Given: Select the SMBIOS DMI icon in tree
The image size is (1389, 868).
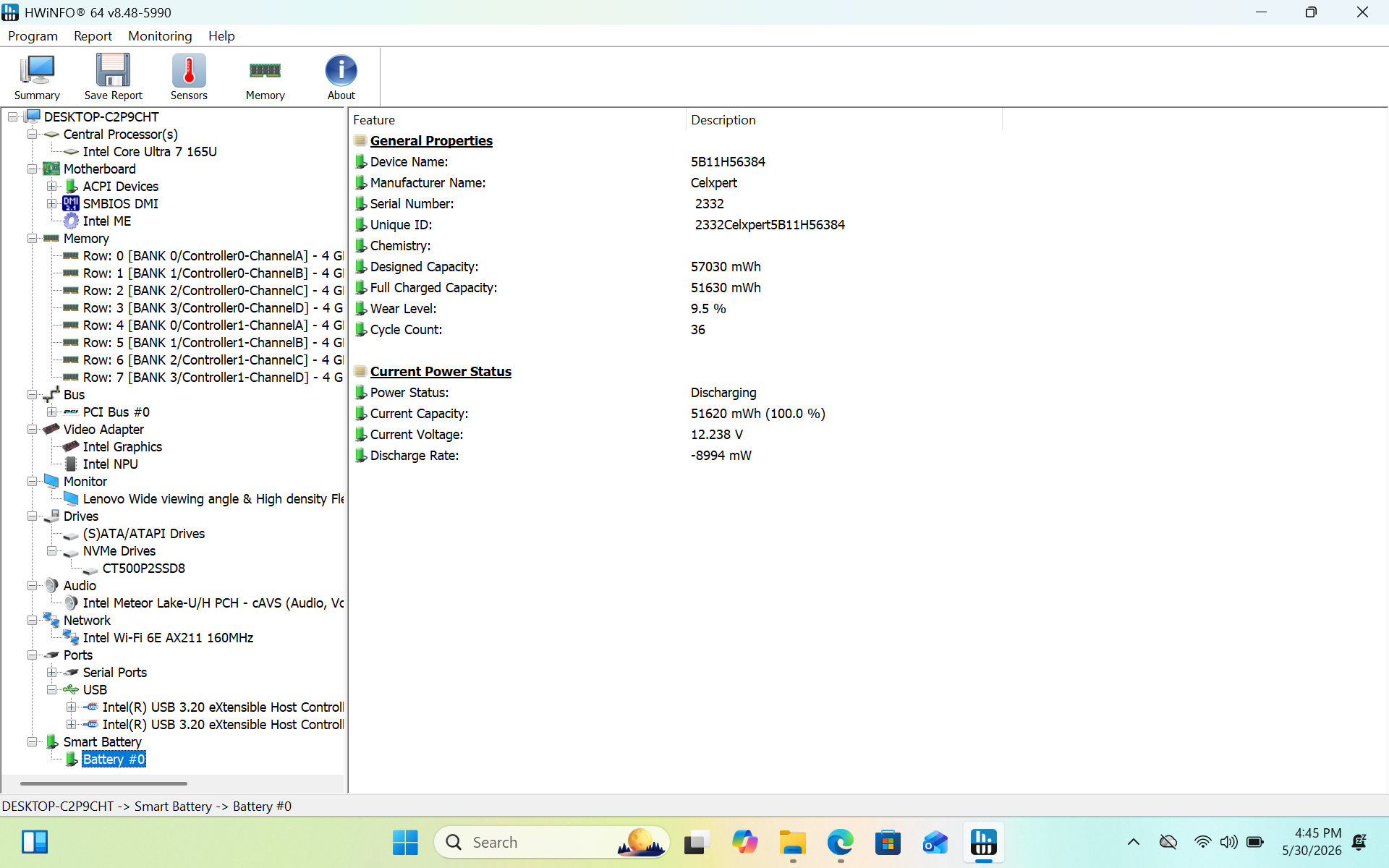Looking at the screenshot, I should coord(71,204).
